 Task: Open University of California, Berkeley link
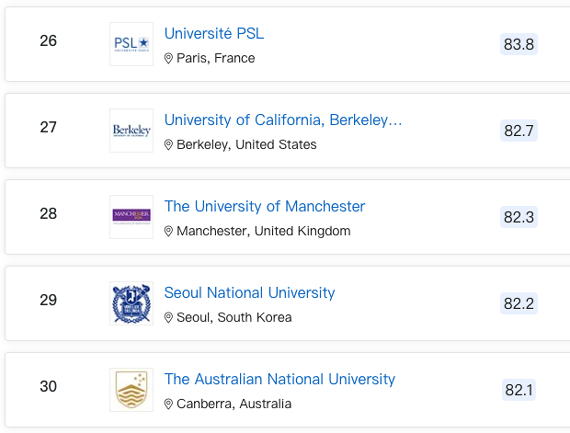click(283, 120)
